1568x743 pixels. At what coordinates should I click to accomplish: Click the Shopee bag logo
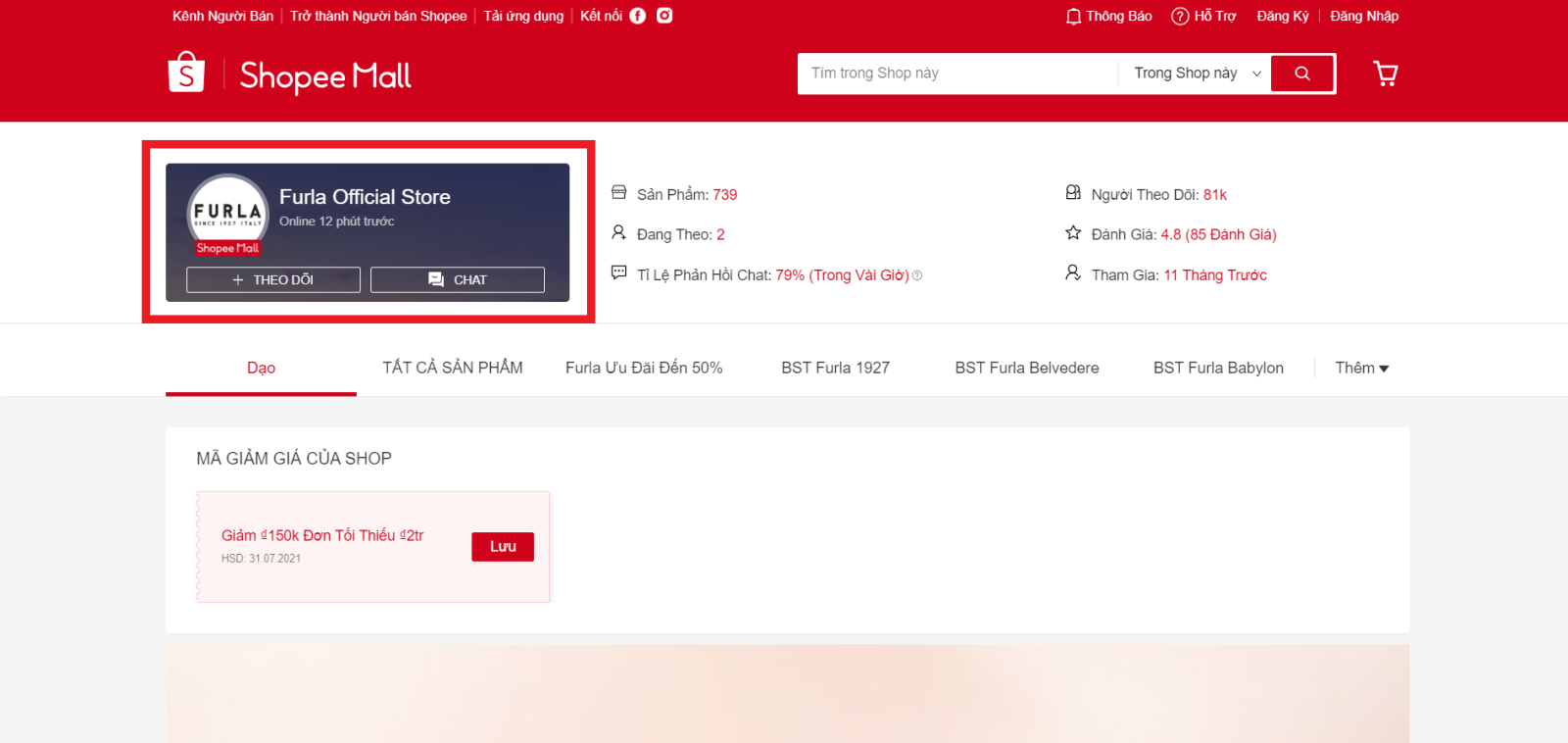[x=186, y=73]
